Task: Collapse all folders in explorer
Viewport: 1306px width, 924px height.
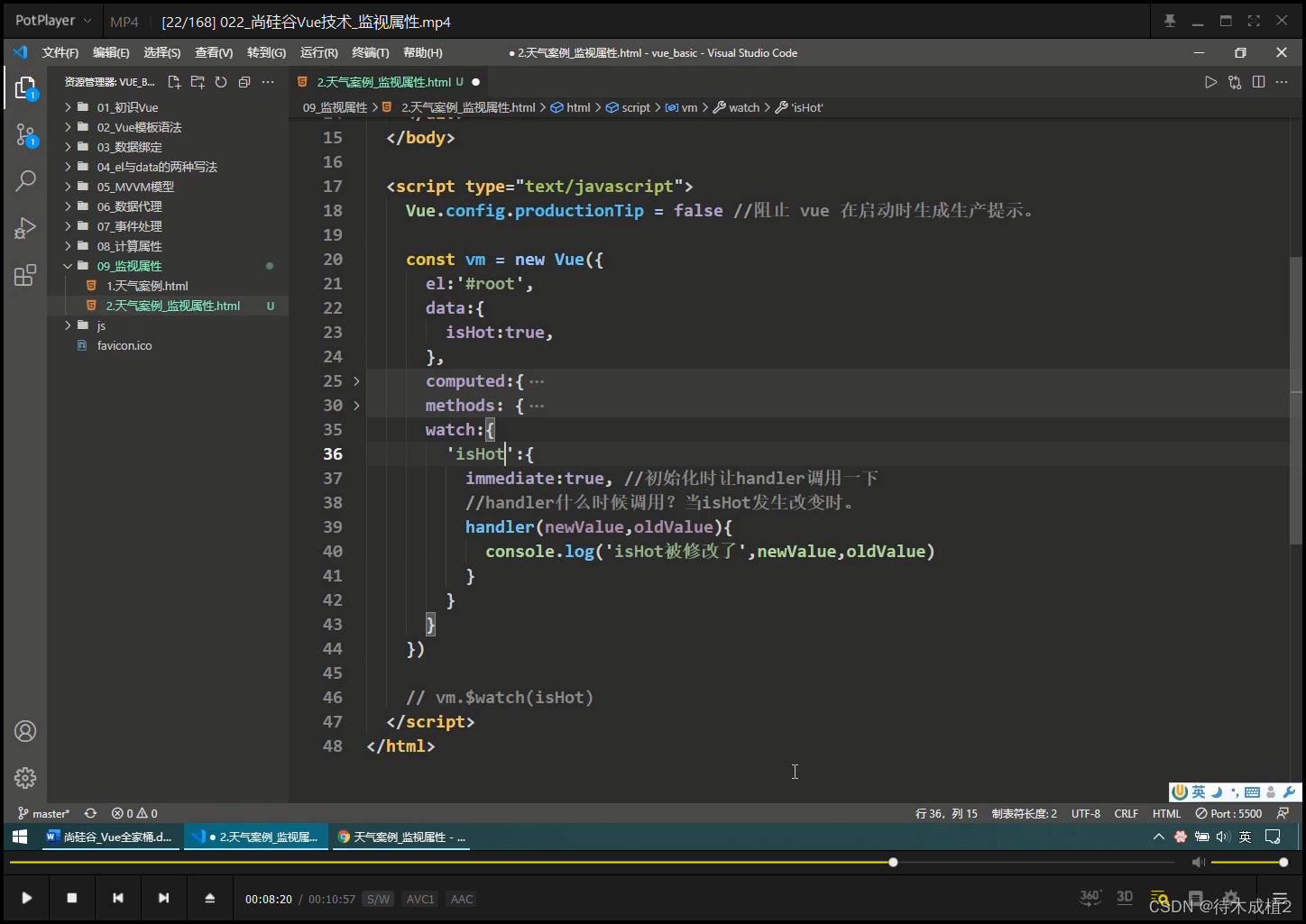Action: tap(244, 82)
